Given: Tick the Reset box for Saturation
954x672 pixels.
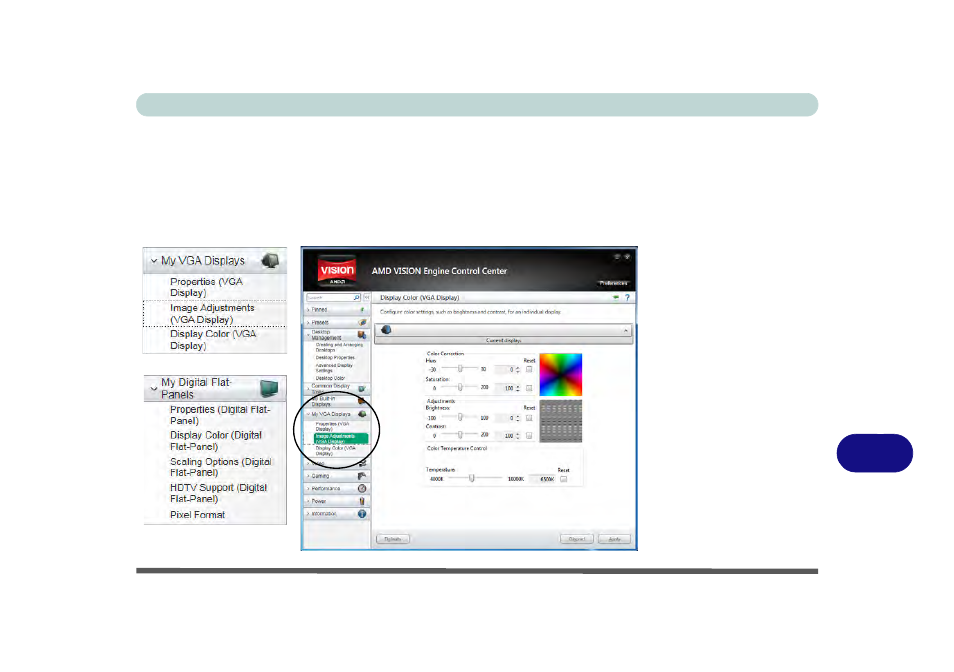Looking at the screenshot, I should click(529, 387).
